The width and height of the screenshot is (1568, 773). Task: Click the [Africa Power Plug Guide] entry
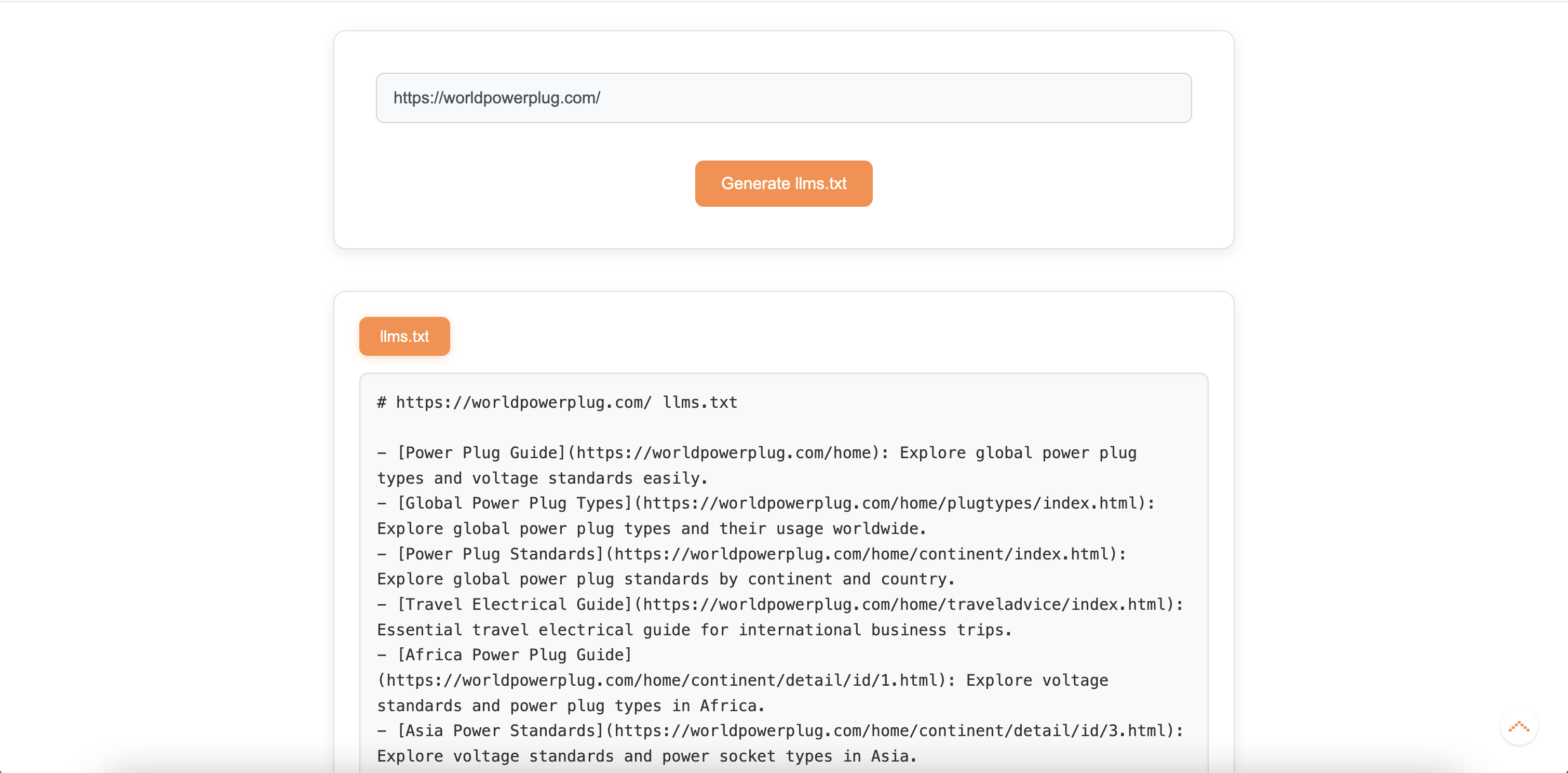tap(515, 655)
